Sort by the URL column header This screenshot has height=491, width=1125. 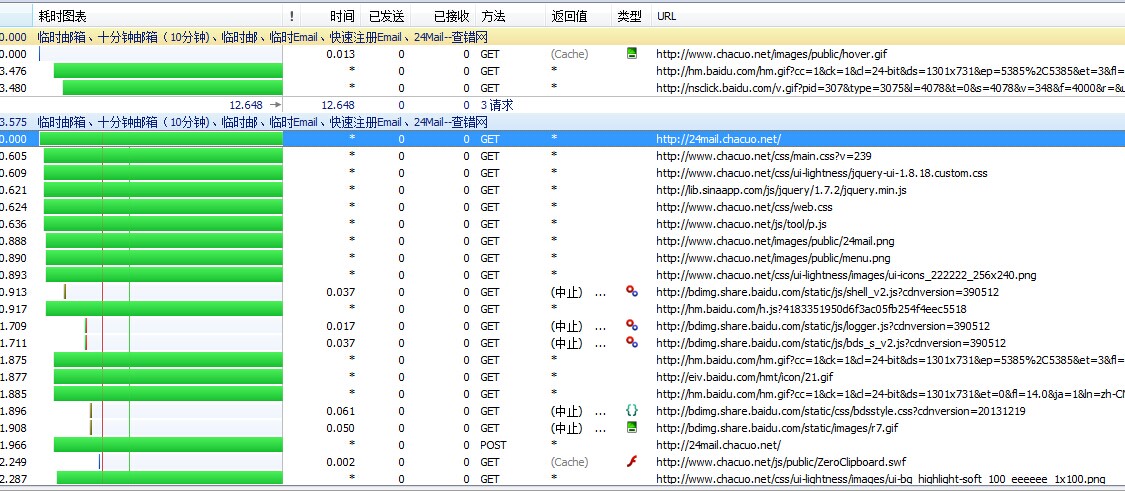(667, 17)
